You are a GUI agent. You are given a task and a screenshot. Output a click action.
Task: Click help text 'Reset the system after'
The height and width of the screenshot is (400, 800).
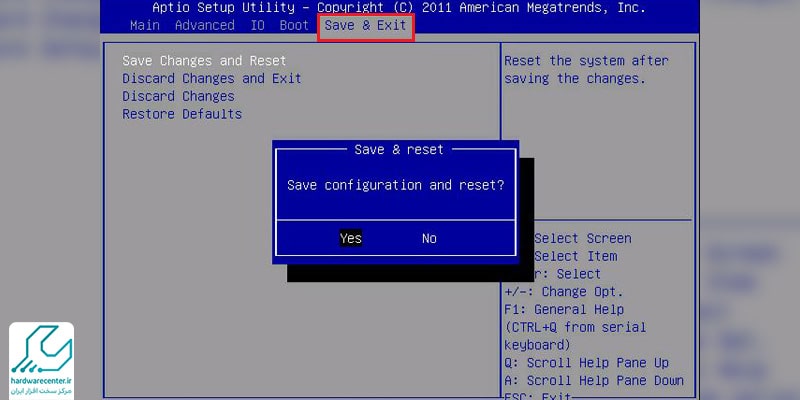pyautogui.click(x=586, y=61)
